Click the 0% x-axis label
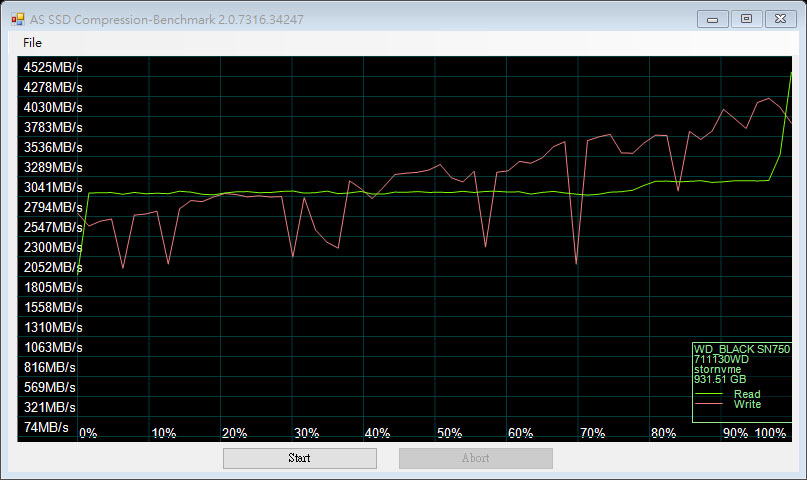Image resolution: width=807 pixels, height=480 pixels. [x=88, y=433]
